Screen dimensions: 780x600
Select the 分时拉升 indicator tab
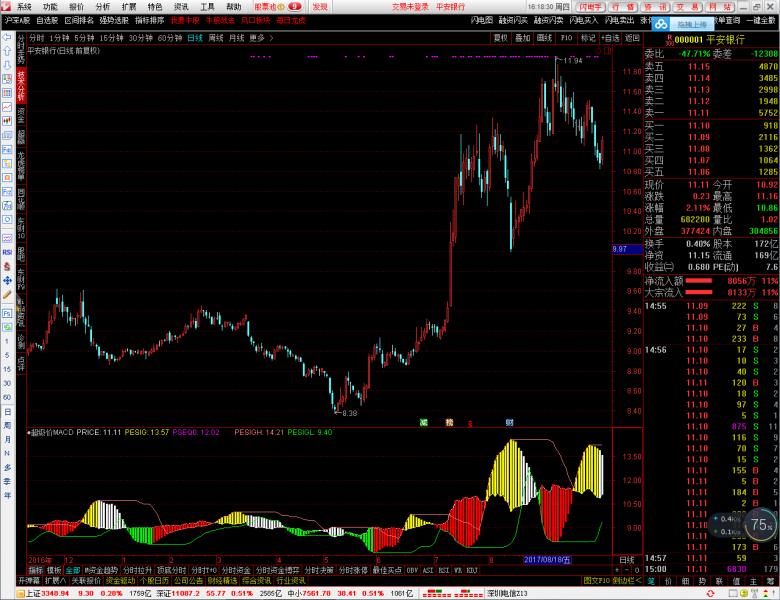(x=137, y=570)
